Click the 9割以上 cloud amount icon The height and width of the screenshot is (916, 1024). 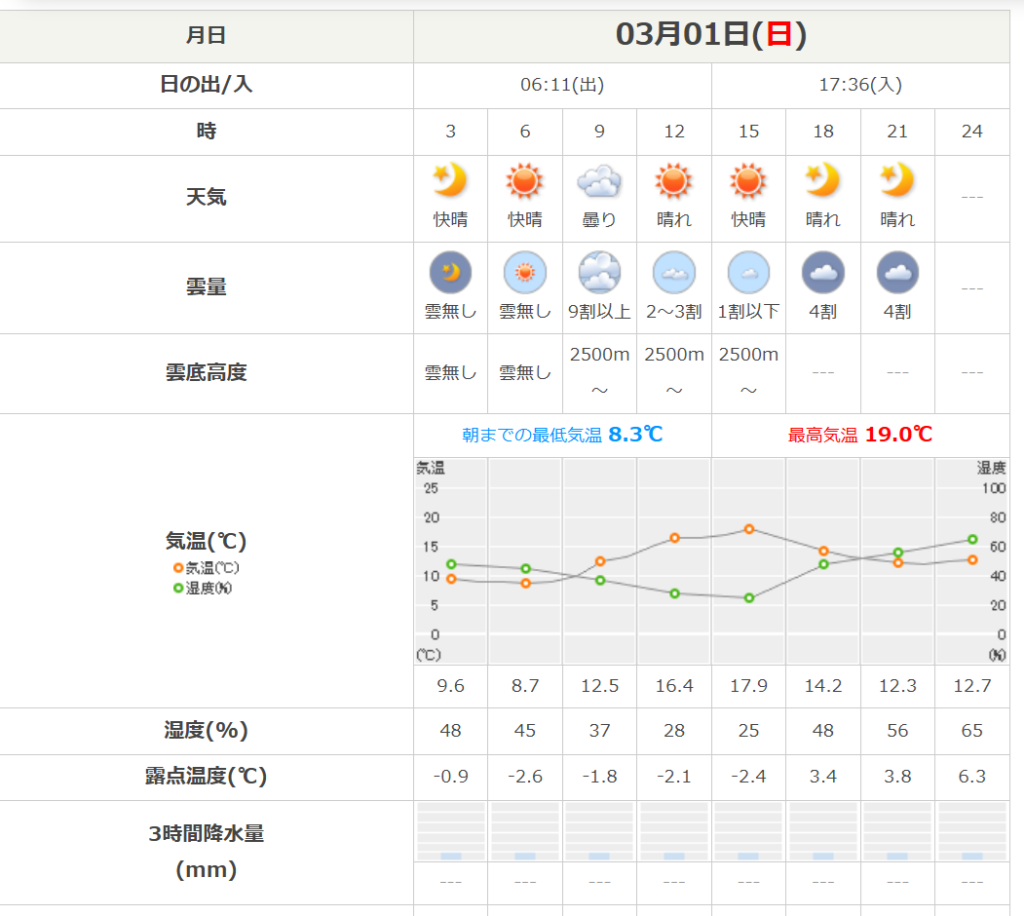tap(599, 272)
